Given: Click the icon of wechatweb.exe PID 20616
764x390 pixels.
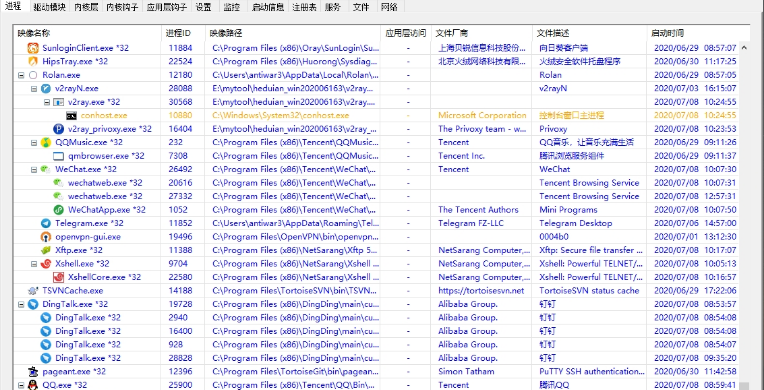Looking at the screenshot, I should 58,183.
